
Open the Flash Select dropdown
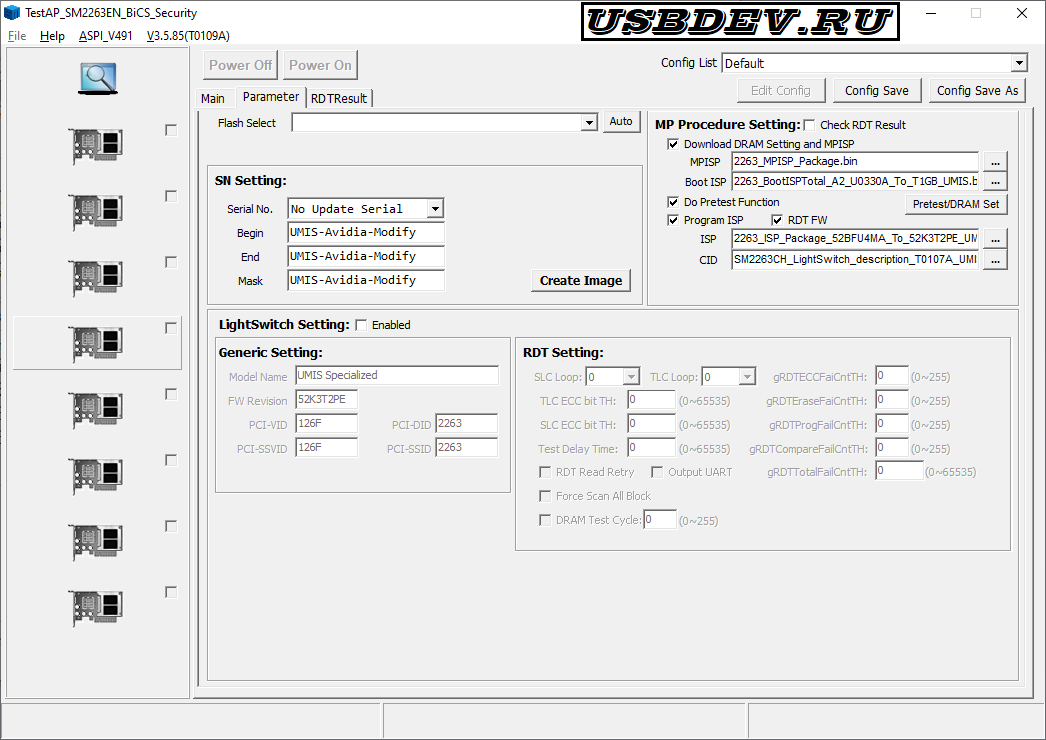coord(588,123)
